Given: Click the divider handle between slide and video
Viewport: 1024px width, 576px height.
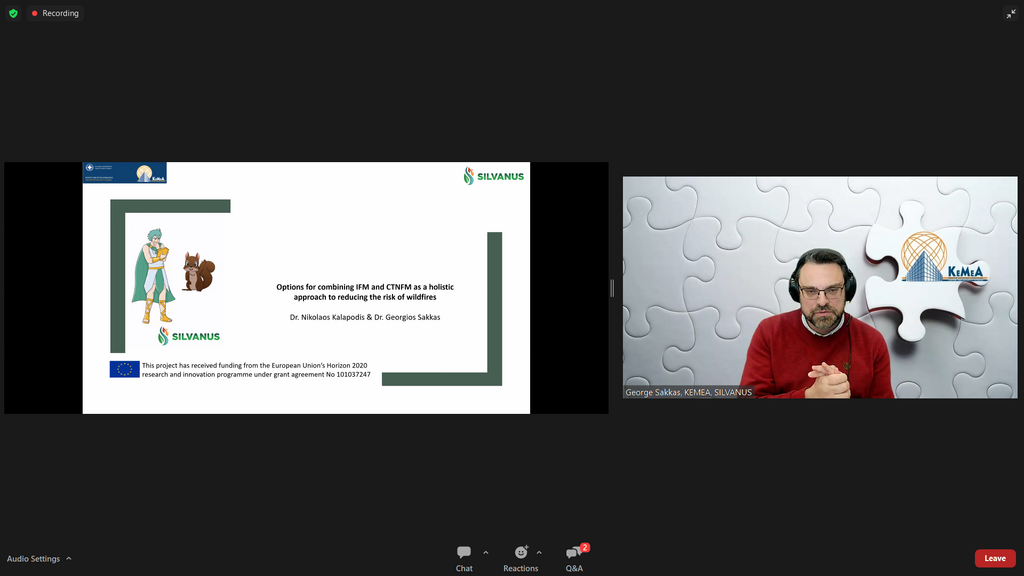Looking at the screenshot, I should tap(612, 288).
